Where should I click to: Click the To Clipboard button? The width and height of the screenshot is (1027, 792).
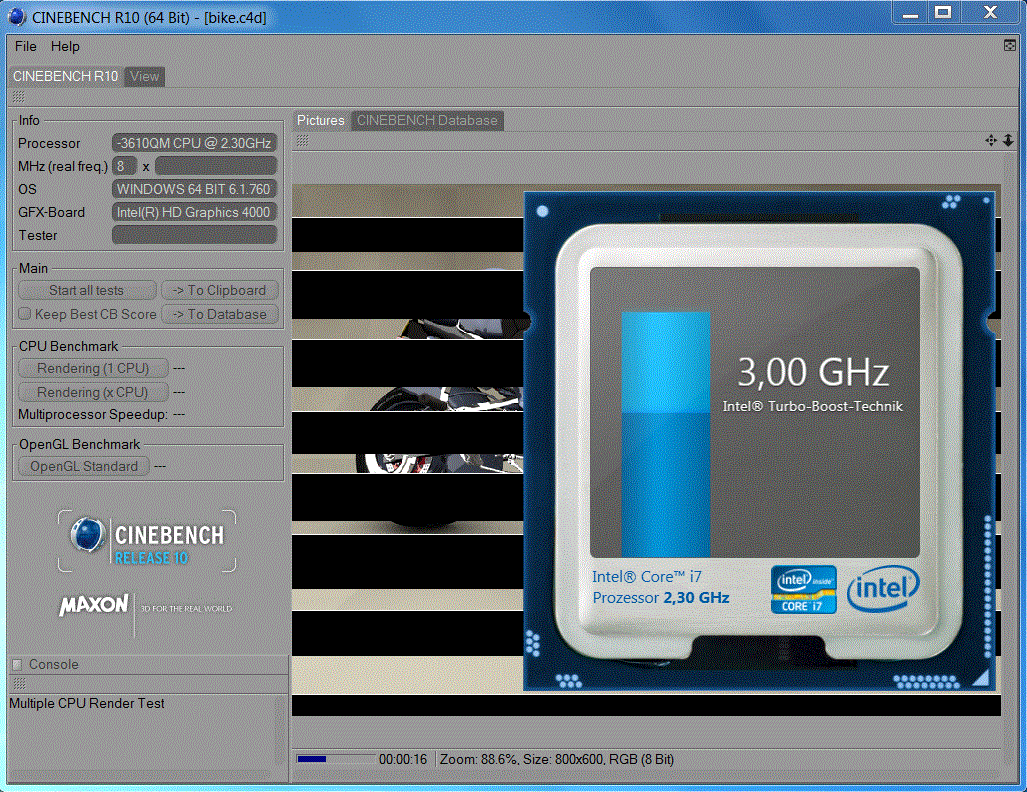pos(219,290)
